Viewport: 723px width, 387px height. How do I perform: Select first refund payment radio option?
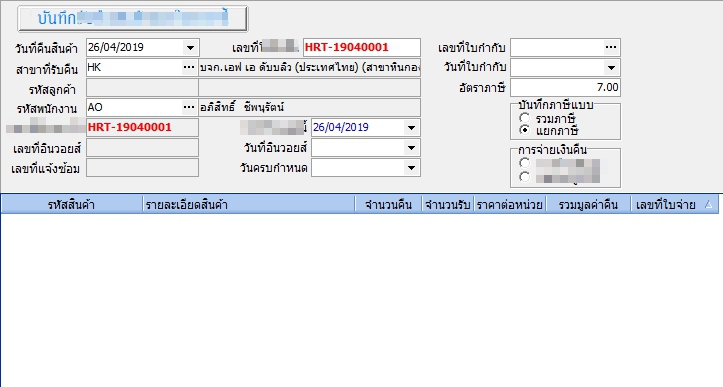[524, 163]
